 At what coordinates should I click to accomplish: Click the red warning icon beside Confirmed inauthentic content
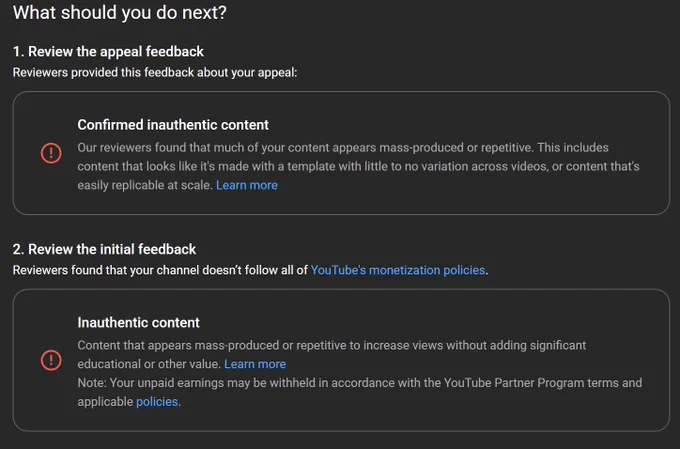point(51,153)
